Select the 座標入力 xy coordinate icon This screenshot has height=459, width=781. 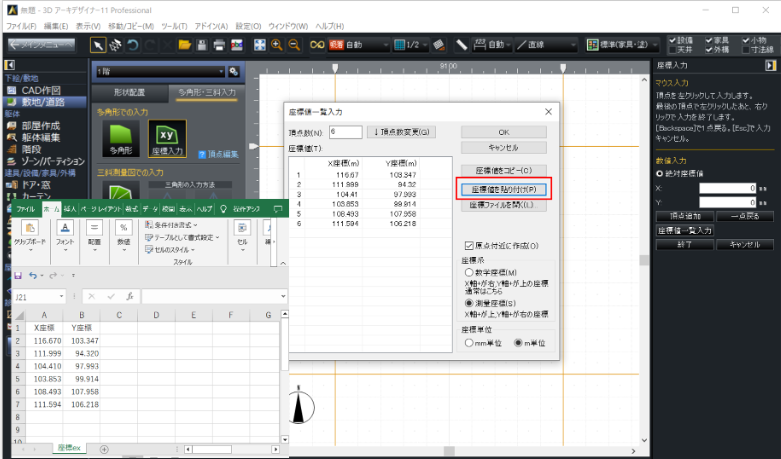(x=168, y=139)
